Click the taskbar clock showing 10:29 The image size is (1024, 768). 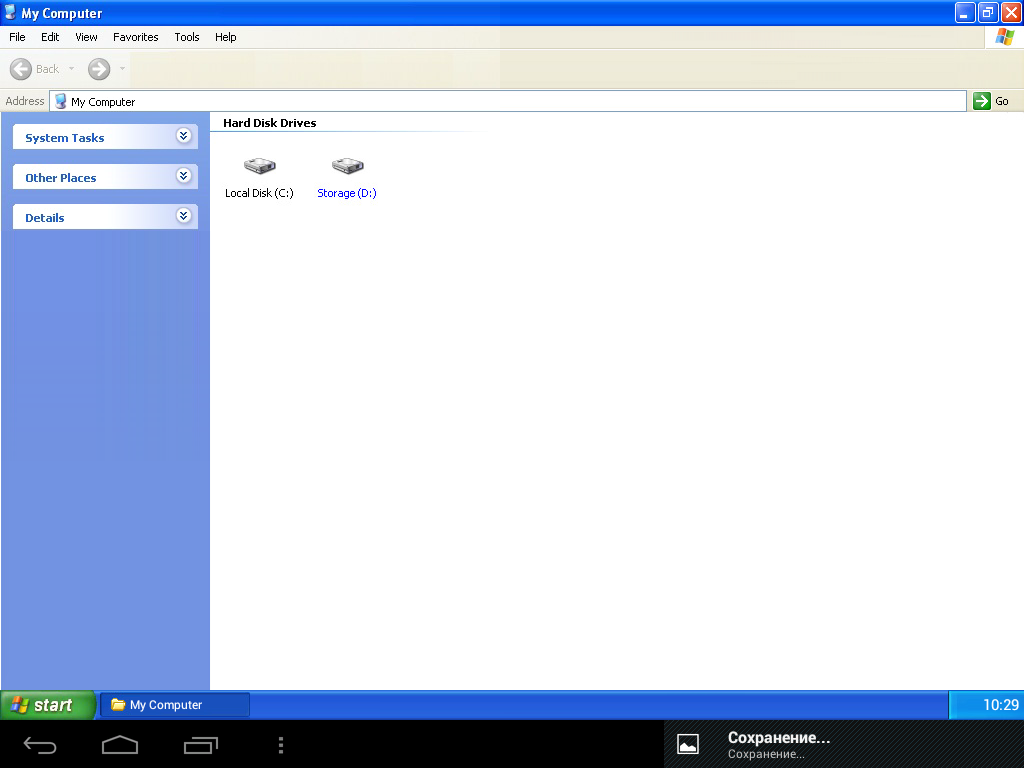click(1000, 705)
